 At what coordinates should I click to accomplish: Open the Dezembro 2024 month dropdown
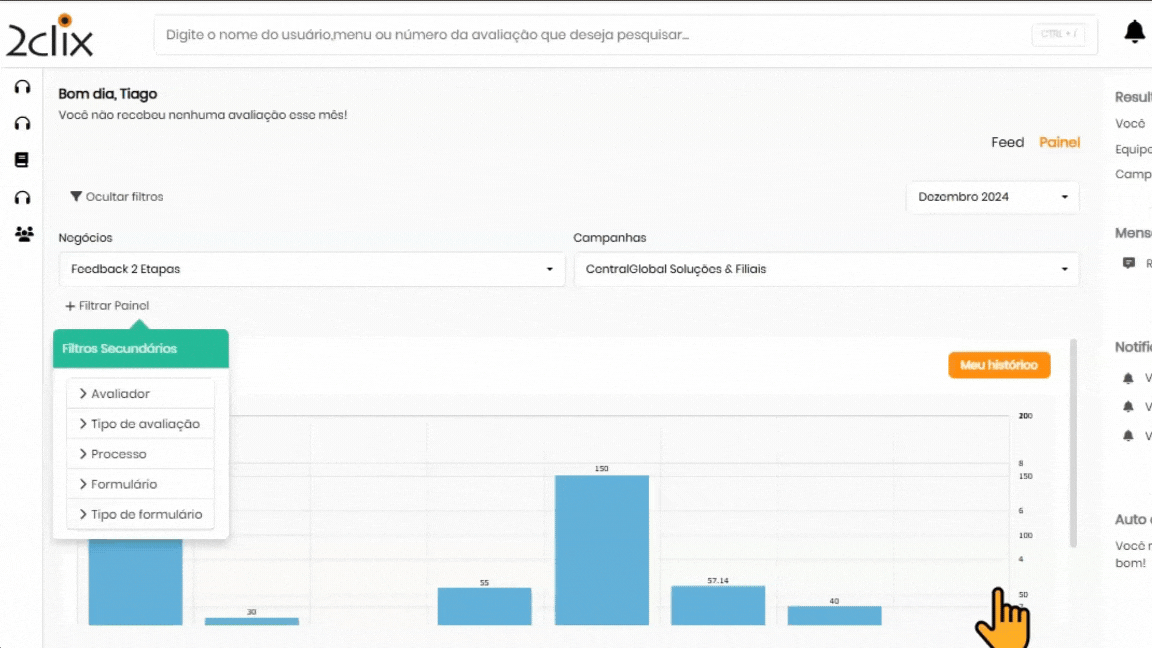coord(992,197)
